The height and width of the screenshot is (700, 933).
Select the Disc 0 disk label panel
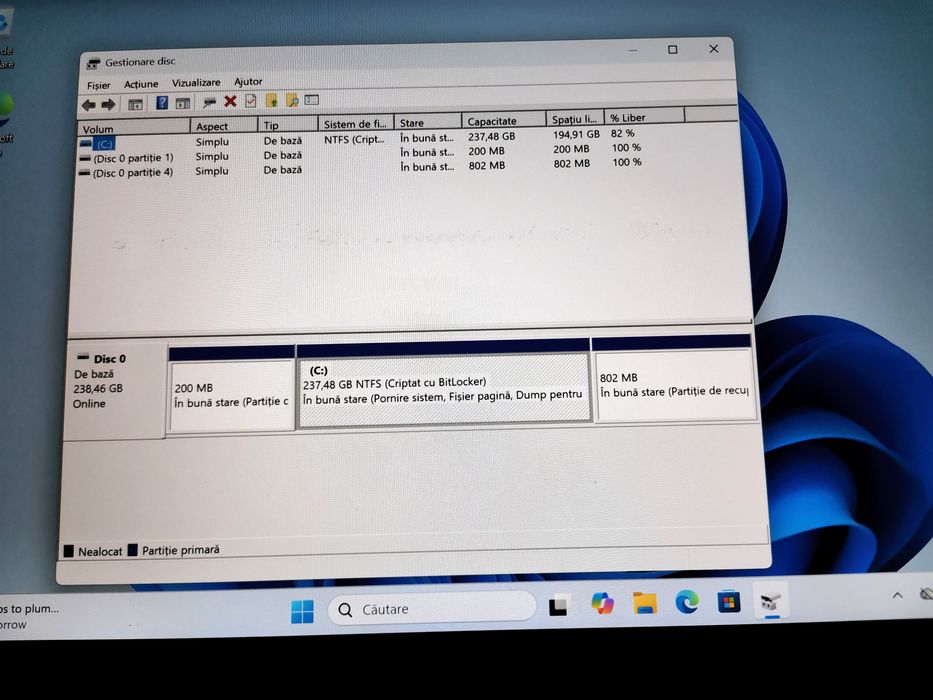115,389
